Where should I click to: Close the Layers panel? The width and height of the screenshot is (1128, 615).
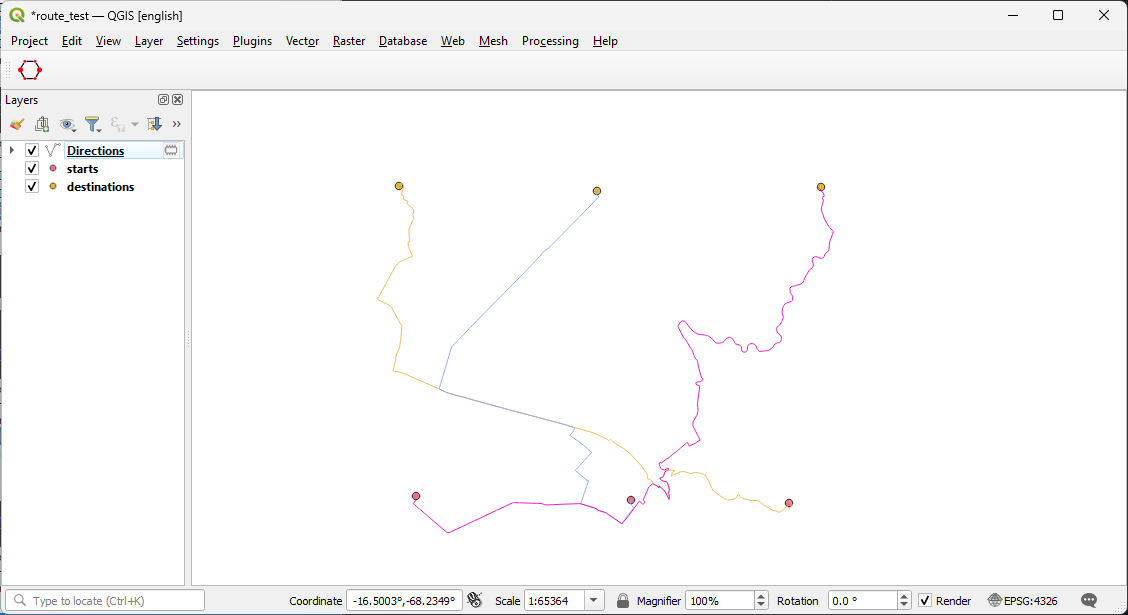tap(178, 100)
